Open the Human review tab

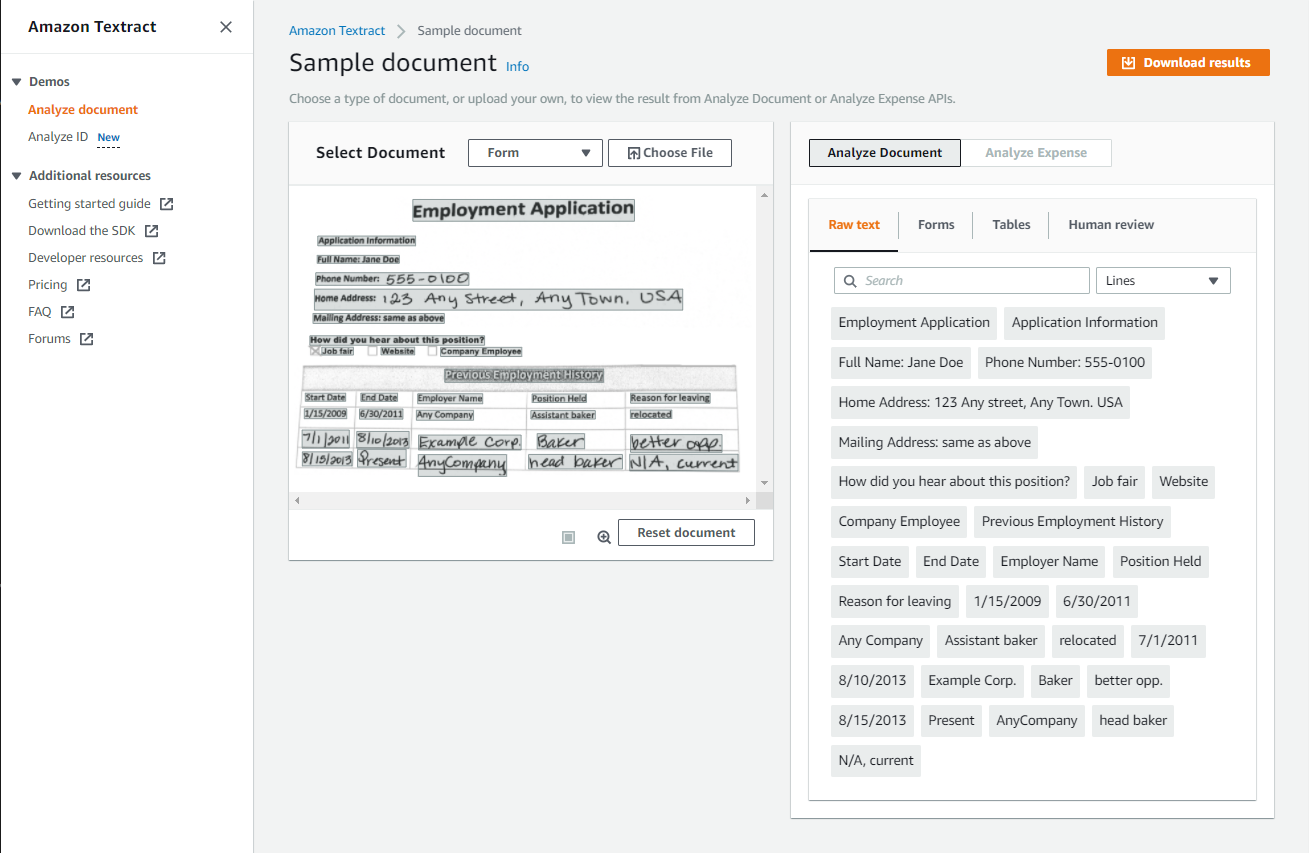pos(1111,225)
